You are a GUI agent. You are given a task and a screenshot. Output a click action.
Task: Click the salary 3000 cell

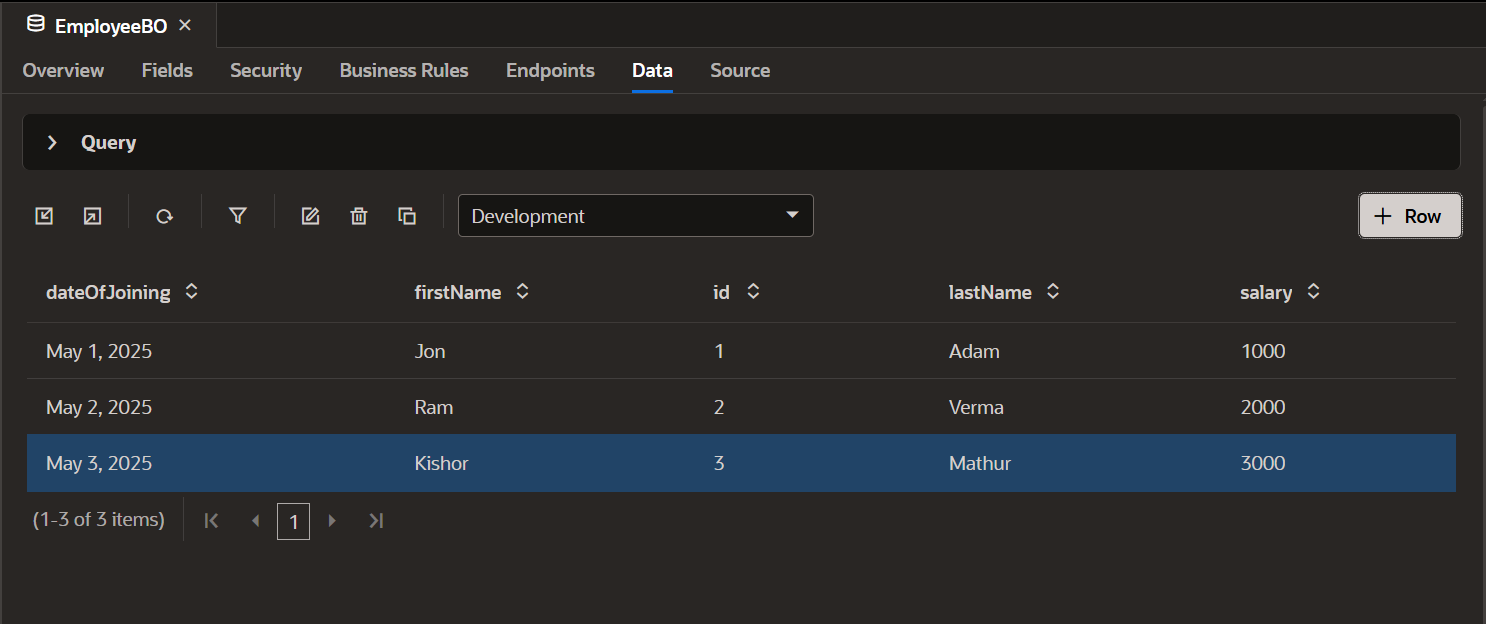[1263, 463]
